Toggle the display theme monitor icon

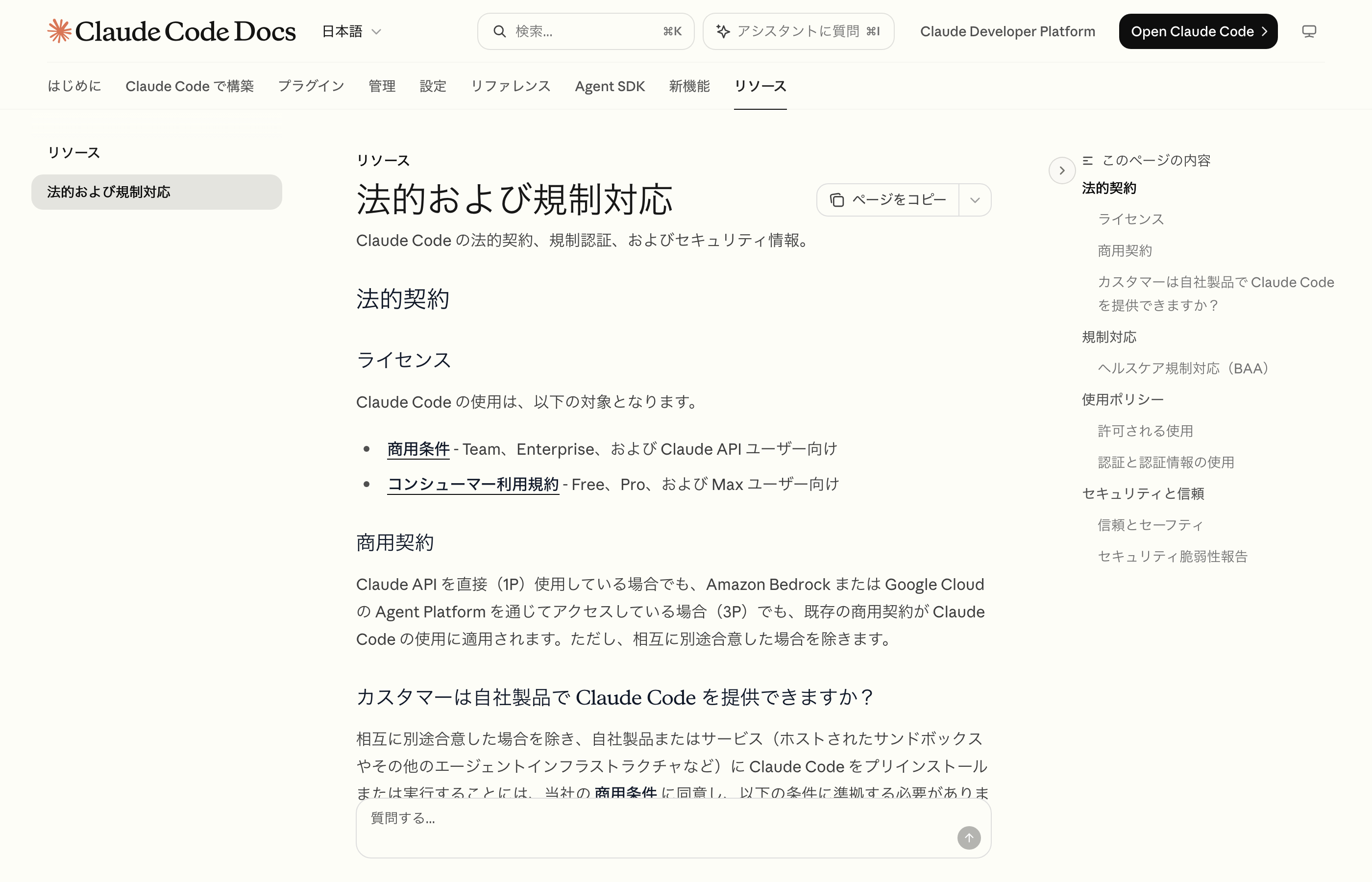[x=1309, y=31]
